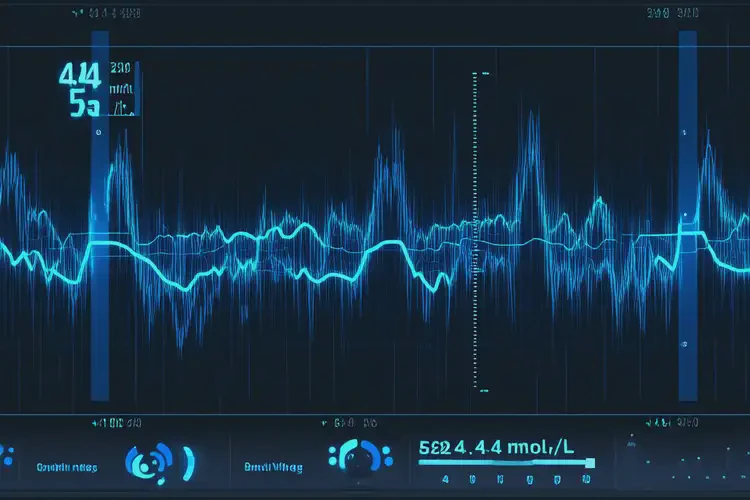Image resolution: width=750 pixels, height=500 pixels.
Task: Select the right vertical blue range marker
Action: 687,300
